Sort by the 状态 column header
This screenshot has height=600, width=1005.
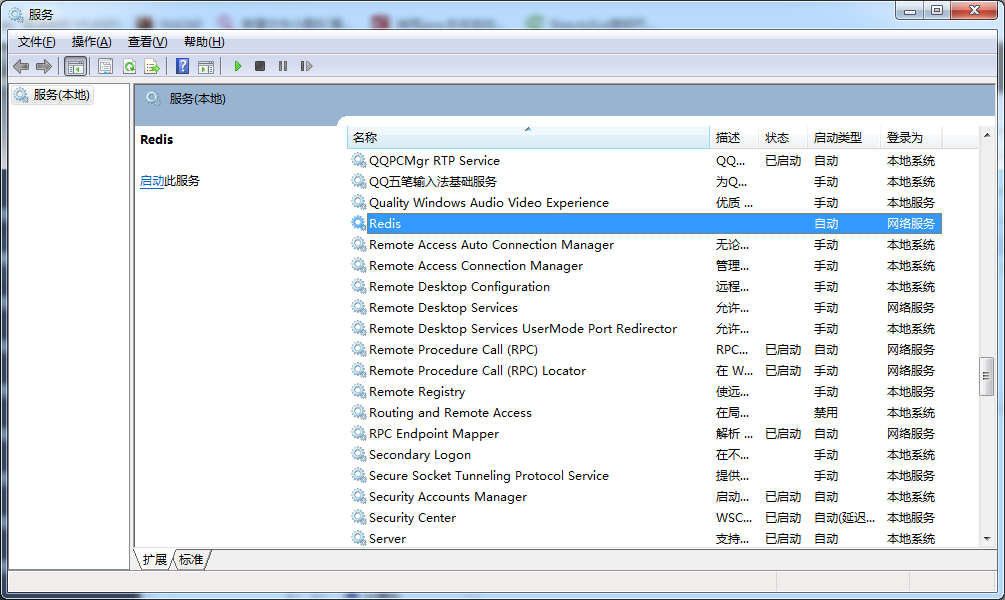783,138
